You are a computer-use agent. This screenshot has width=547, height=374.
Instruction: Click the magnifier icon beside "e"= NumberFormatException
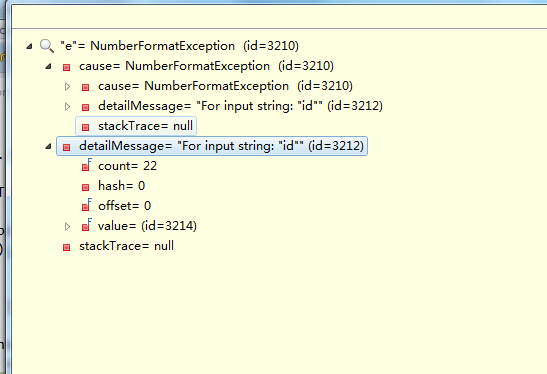[47, 46]
